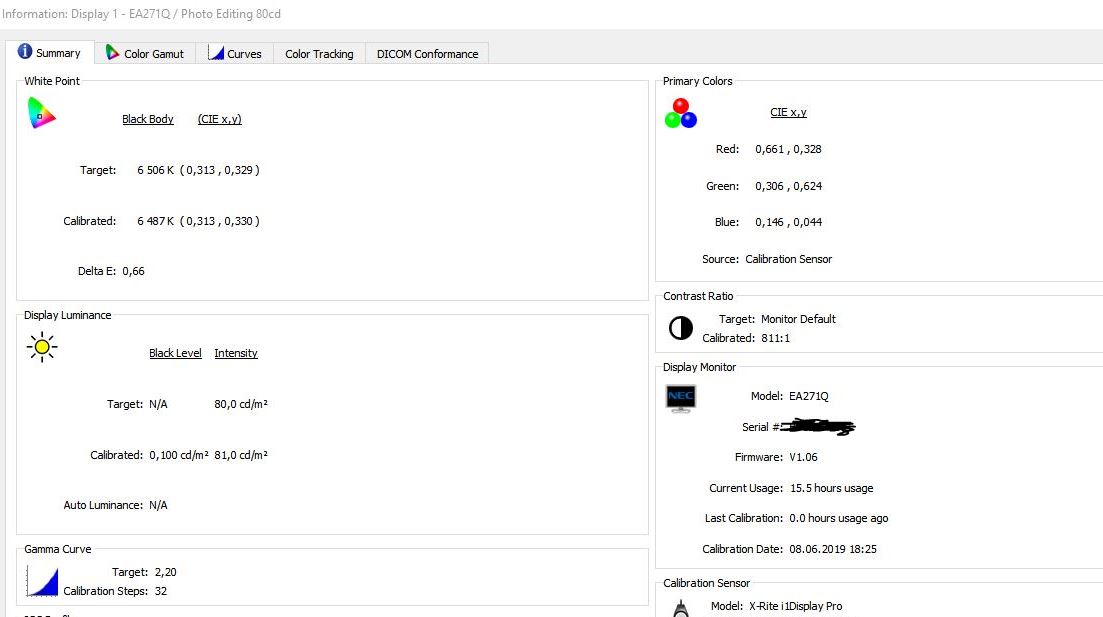This screenshot has width=1103, height=617.
Task: Click the White Point CIE x,y header
Action: tap(219, 119)
